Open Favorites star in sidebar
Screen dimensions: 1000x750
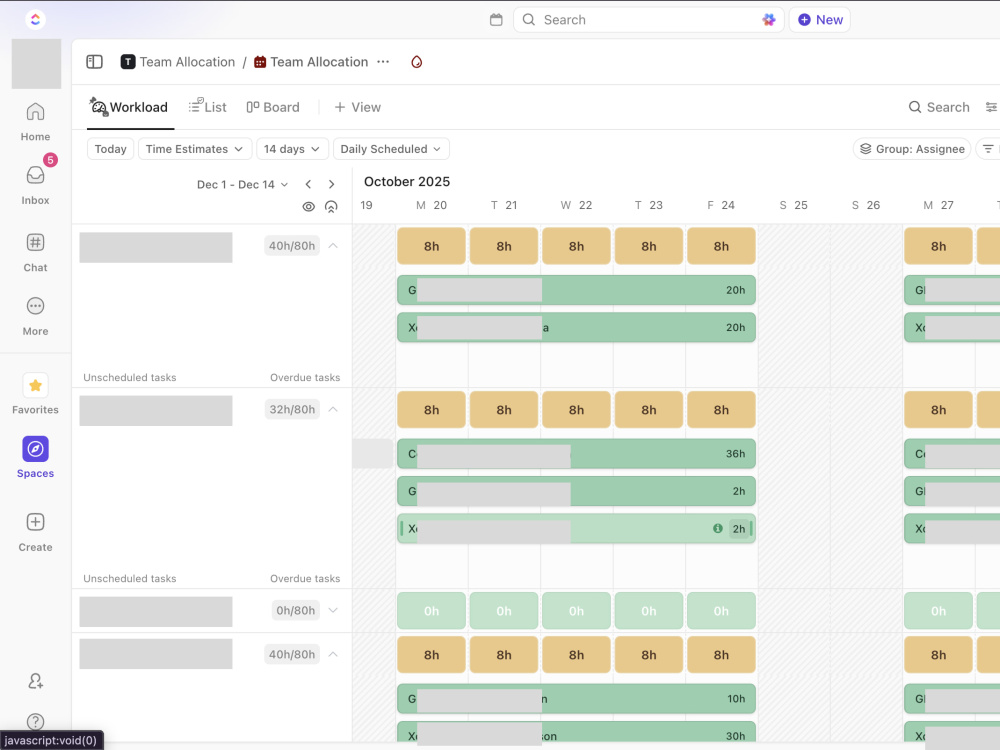[35, 394]
